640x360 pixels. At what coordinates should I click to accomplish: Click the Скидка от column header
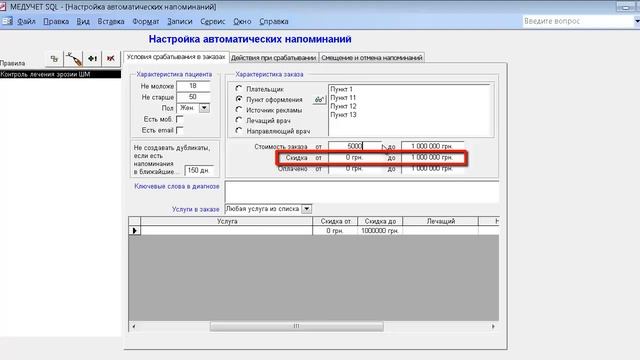click(335, 221)
